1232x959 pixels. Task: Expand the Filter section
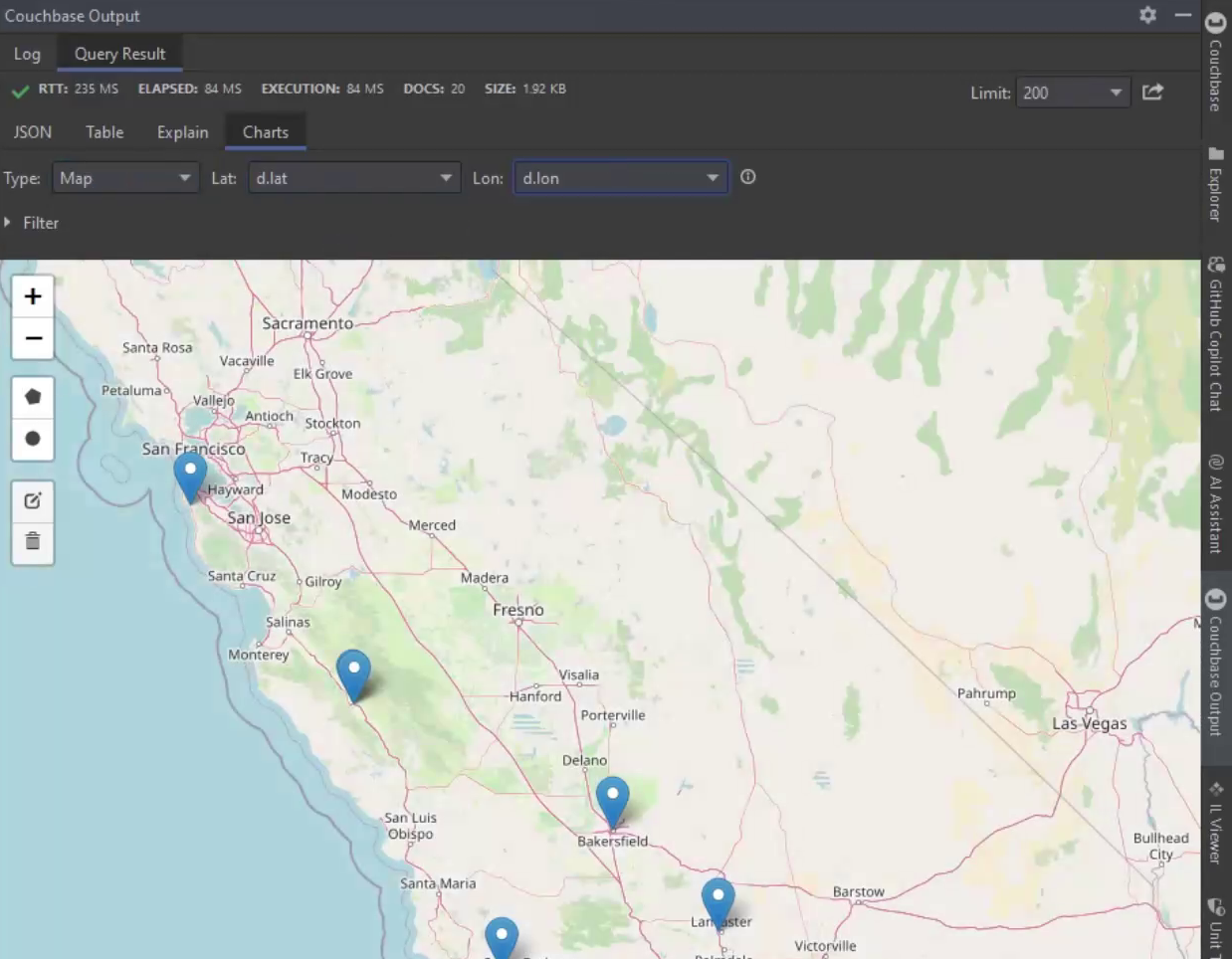[32, 223]
